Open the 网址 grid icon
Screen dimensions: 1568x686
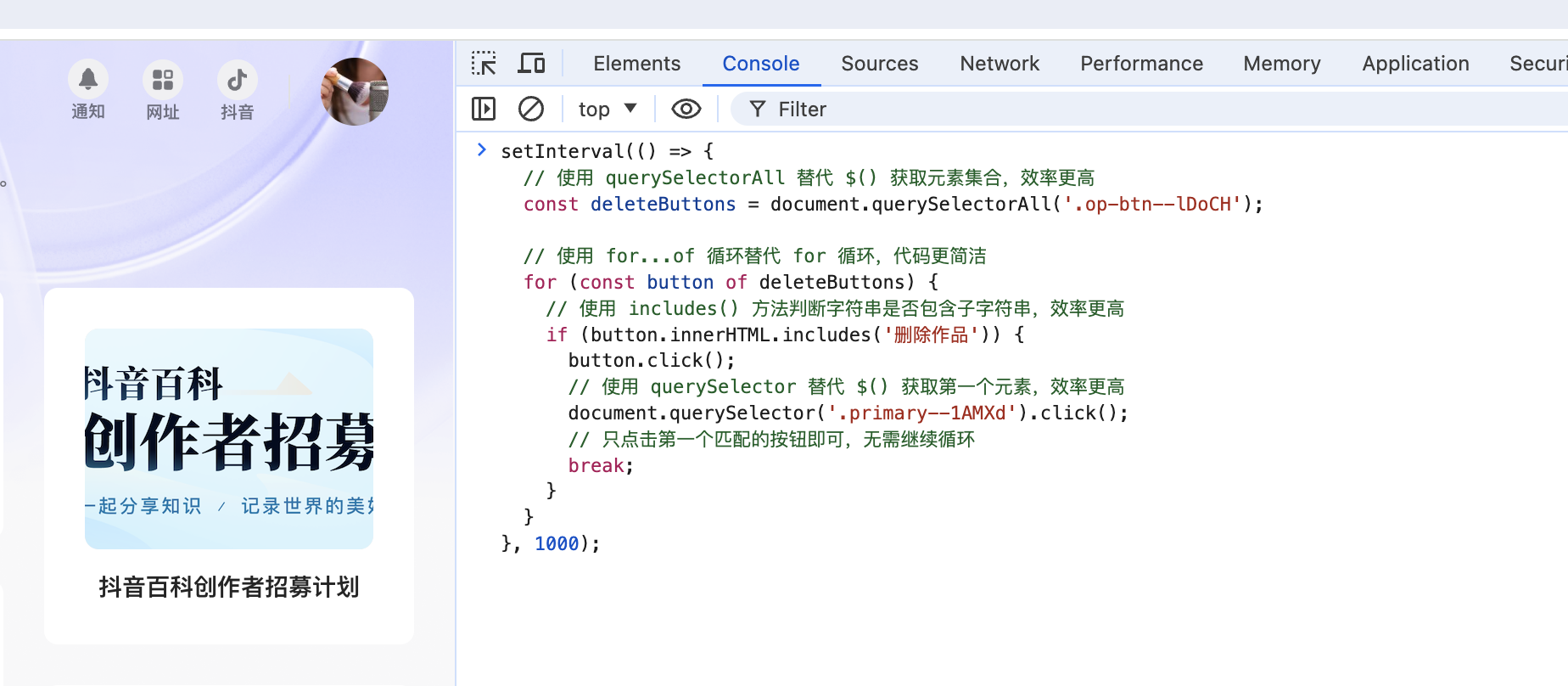tap(163, 80)
